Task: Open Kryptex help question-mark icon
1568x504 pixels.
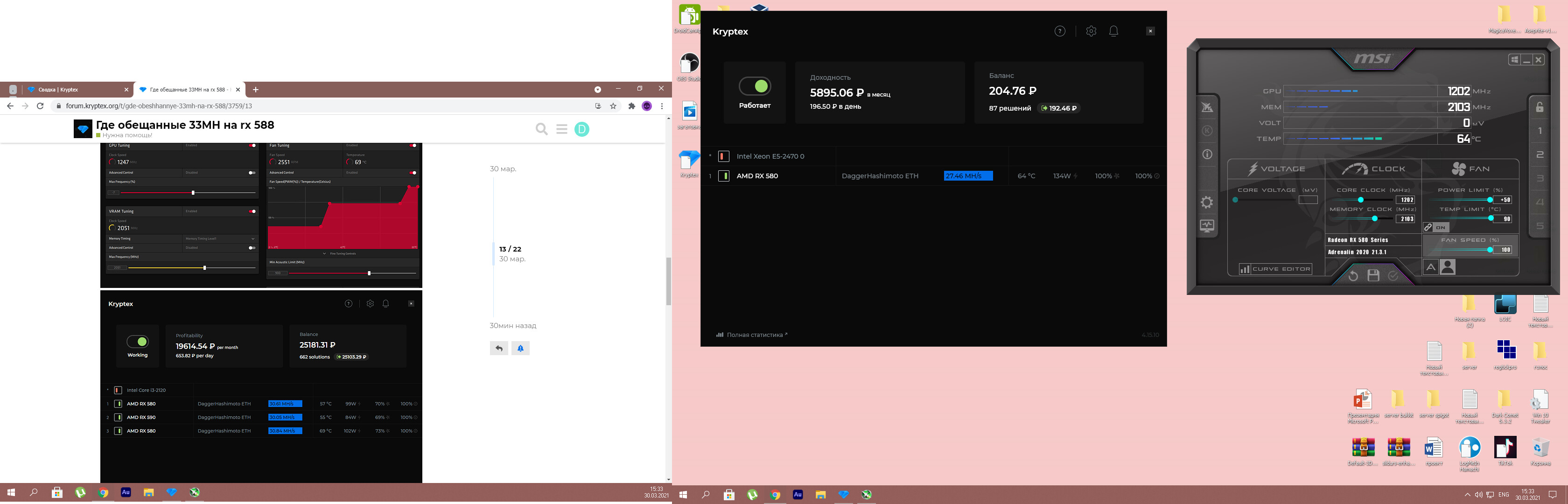Action: 1060,31
